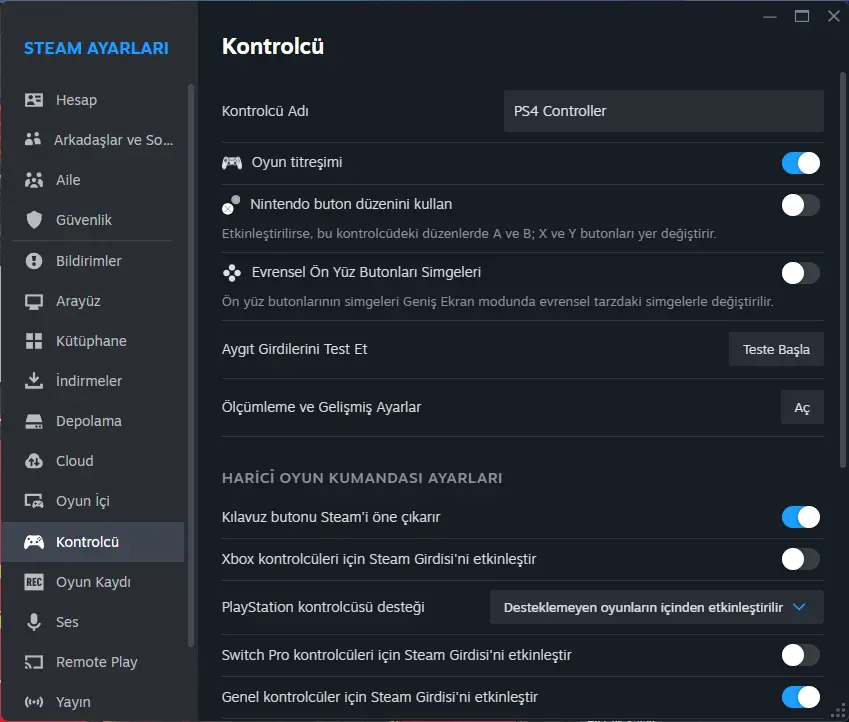Click the İndirmeler download arrow icon
Viewport: 849px width, 722px height.
34,381
